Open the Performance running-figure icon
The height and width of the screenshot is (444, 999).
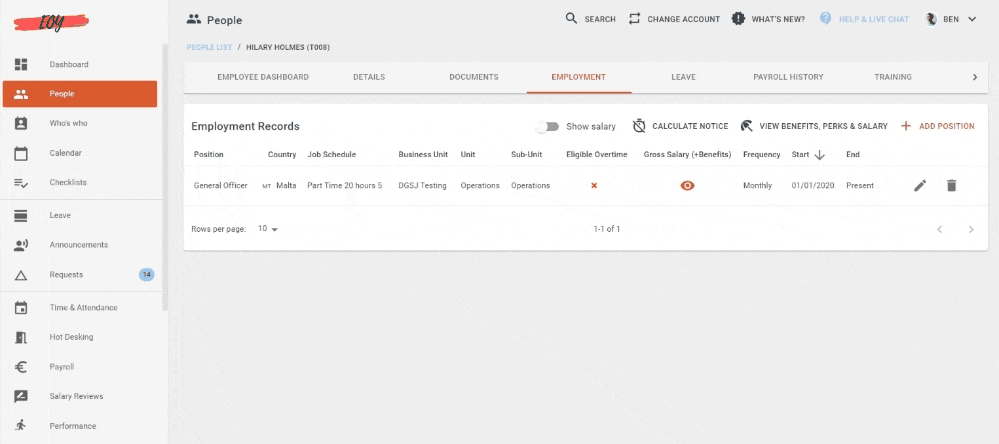21,426
